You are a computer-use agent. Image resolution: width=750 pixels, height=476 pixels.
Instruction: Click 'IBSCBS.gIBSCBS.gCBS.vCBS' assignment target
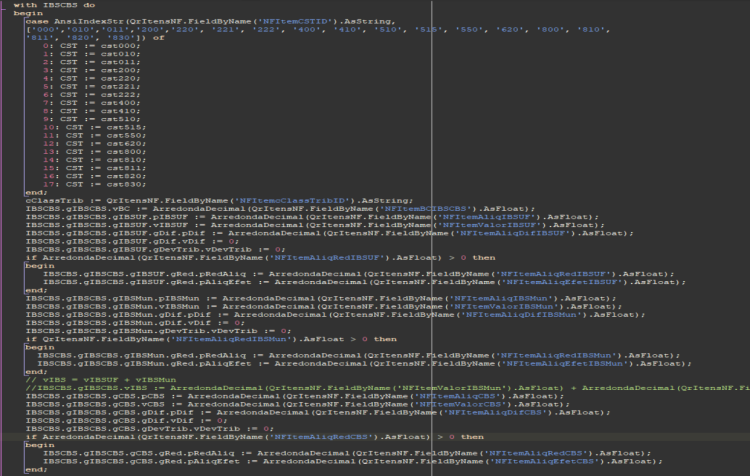click(x=95, y=404)
